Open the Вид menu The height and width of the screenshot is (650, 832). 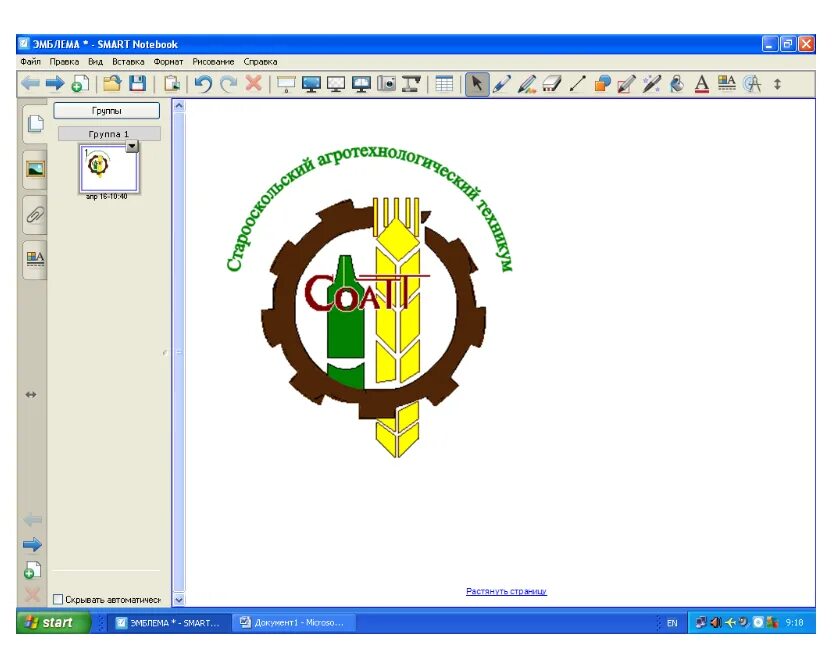pyautogui.click(x=96, y=62)
